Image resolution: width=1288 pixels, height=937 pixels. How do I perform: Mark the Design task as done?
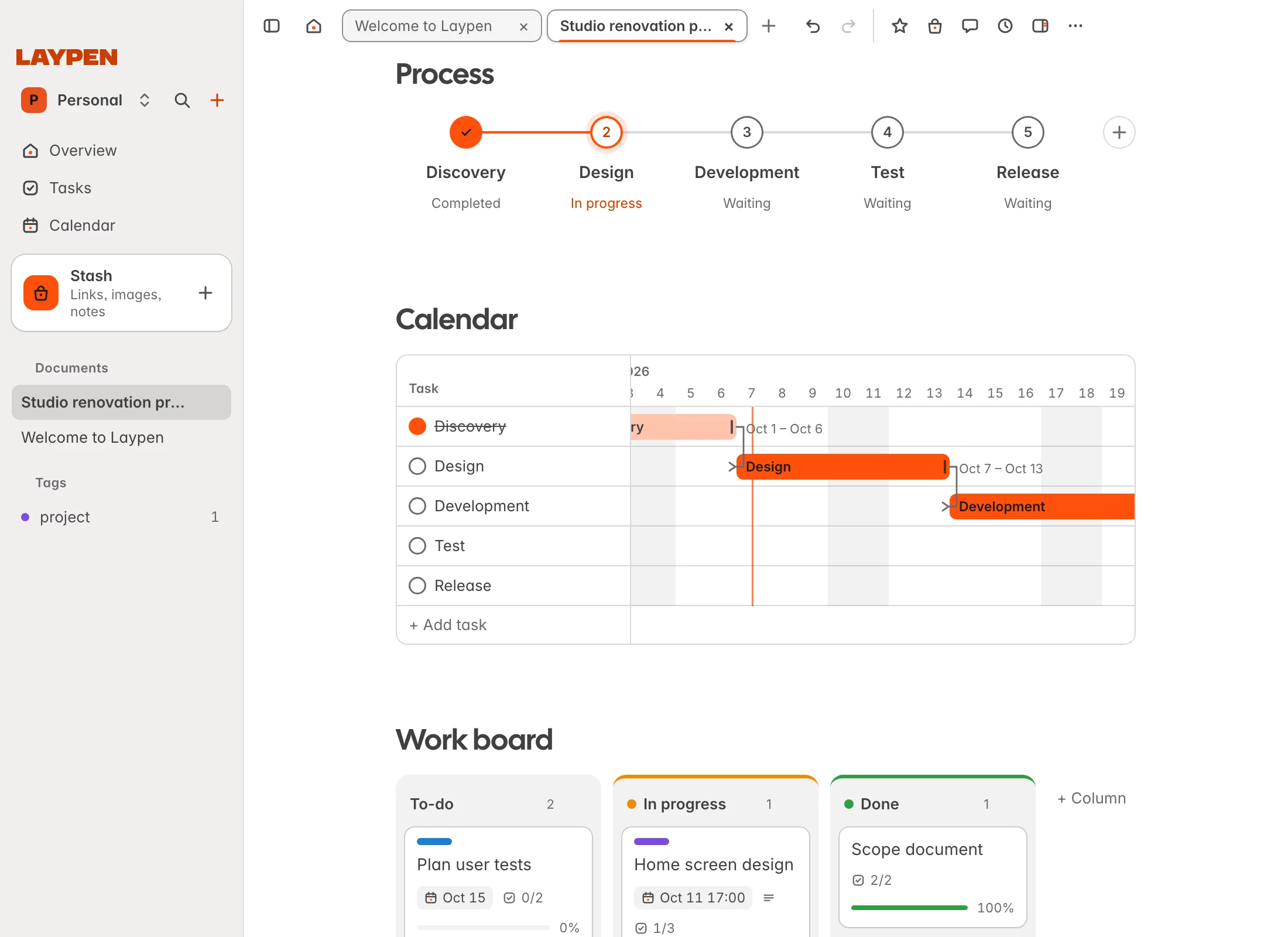coord(417,466)
